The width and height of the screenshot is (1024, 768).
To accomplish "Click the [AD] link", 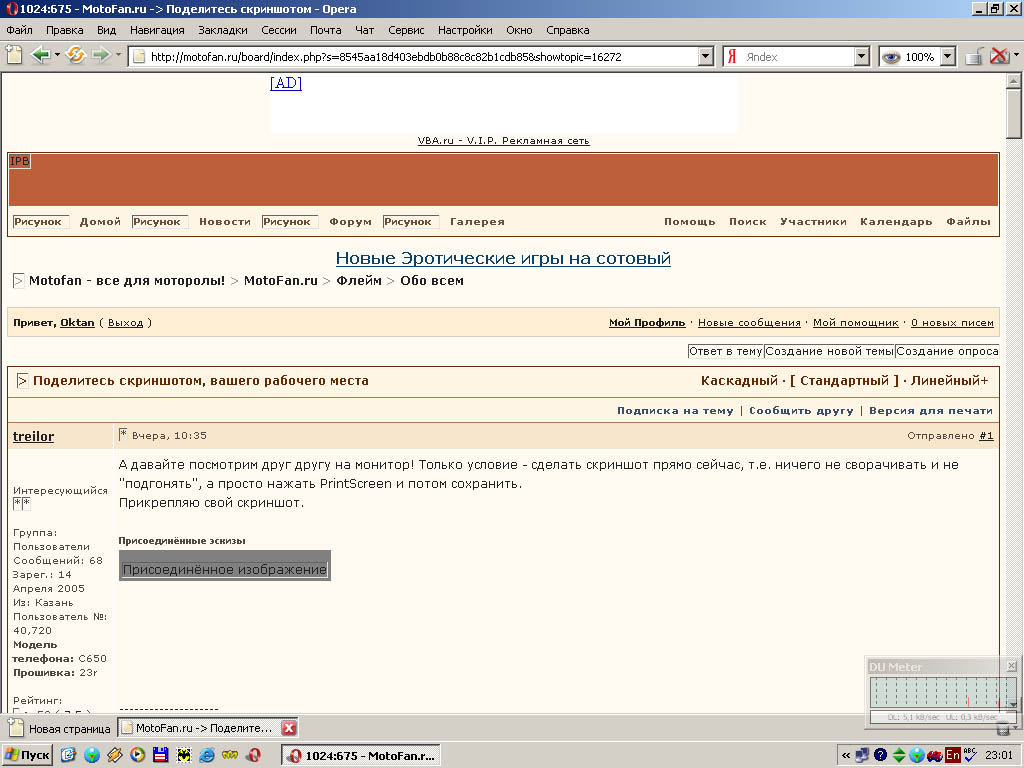I will coord(286,83).
